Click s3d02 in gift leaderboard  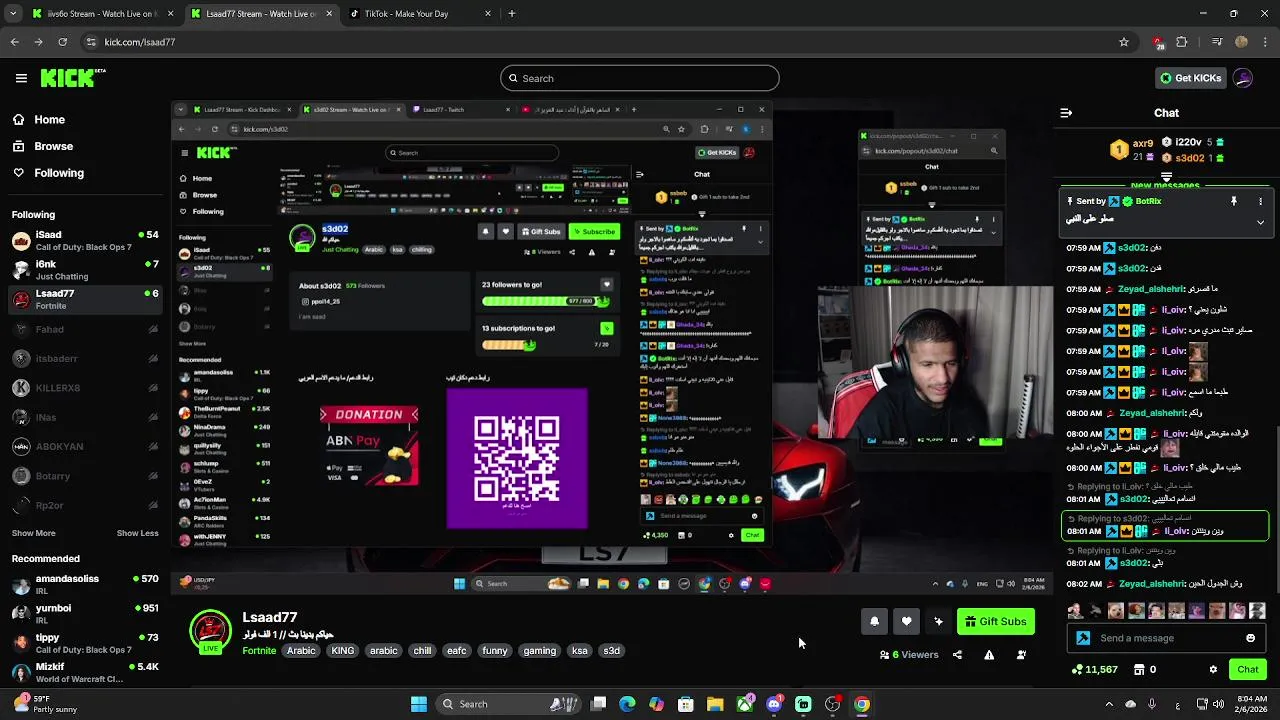tap(1190, 158)
